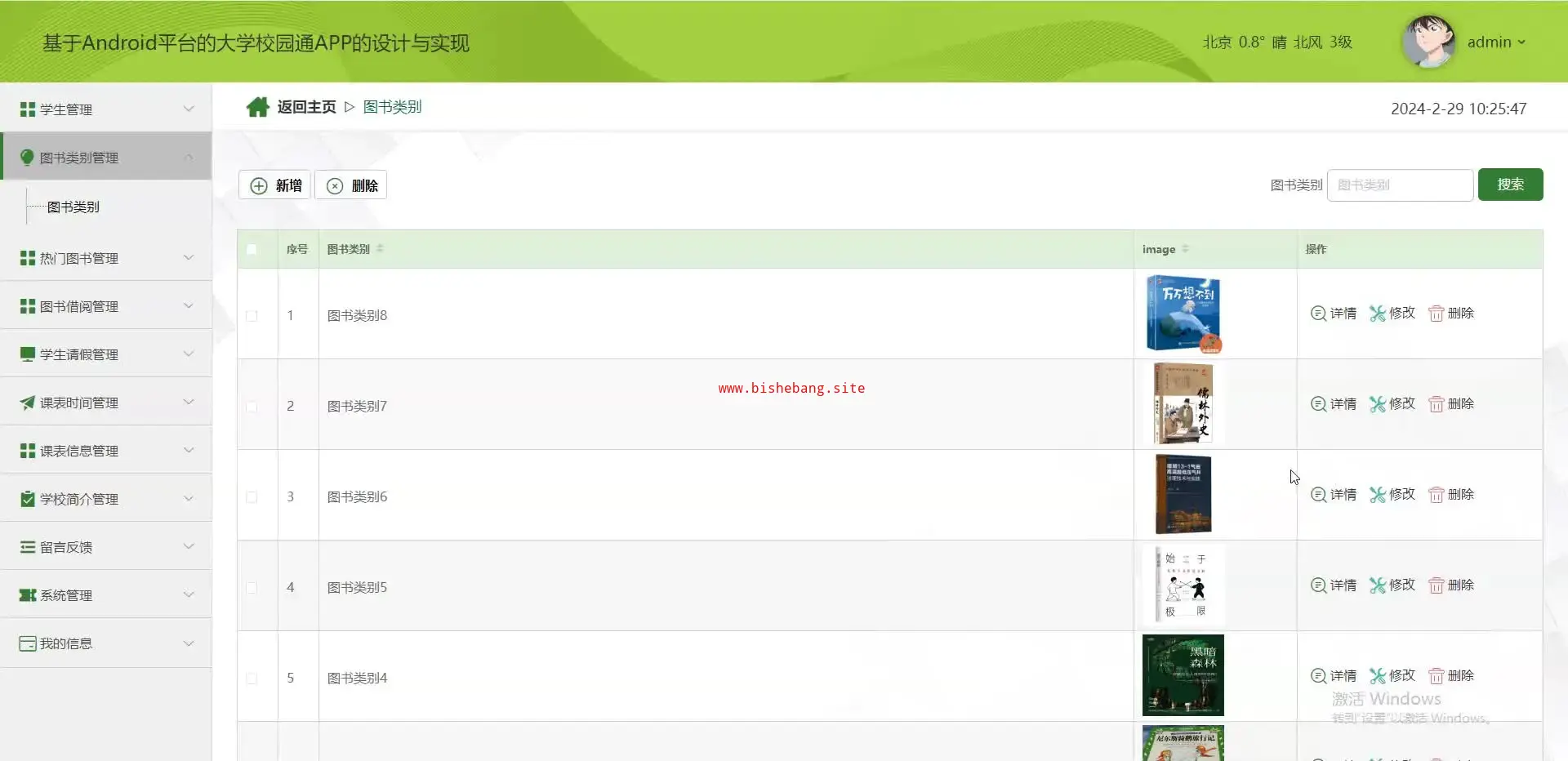This screenshot has width=1568, height=761.
Task: Expand the 热门图书管理 menu chevron
Action: (x=189, y=257)
